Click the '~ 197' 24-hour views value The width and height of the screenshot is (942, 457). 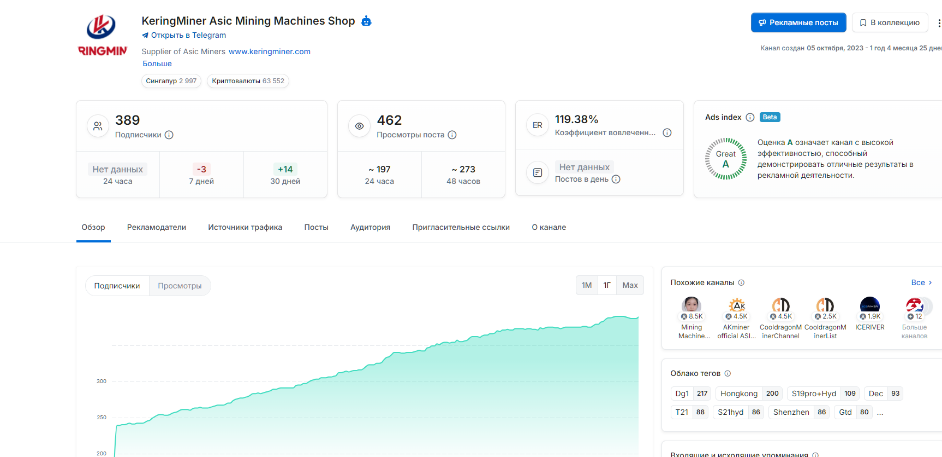[x=379, y=169]
